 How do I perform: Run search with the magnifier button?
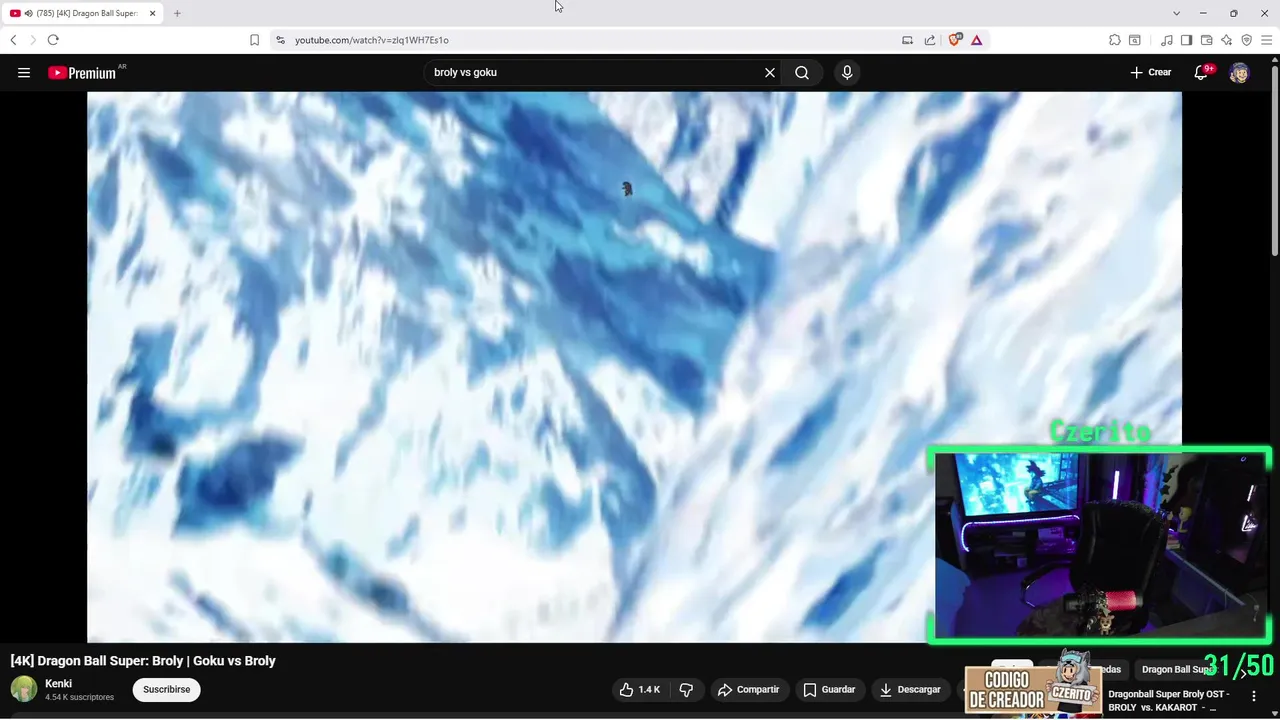tap(802, 73)
